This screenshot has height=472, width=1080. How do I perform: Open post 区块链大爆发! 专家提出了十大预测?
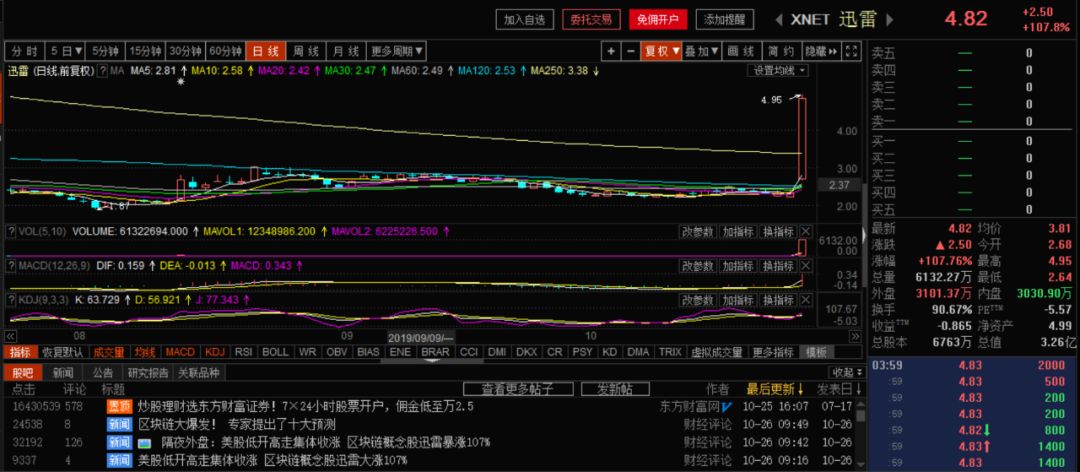[x=237, y=424]
